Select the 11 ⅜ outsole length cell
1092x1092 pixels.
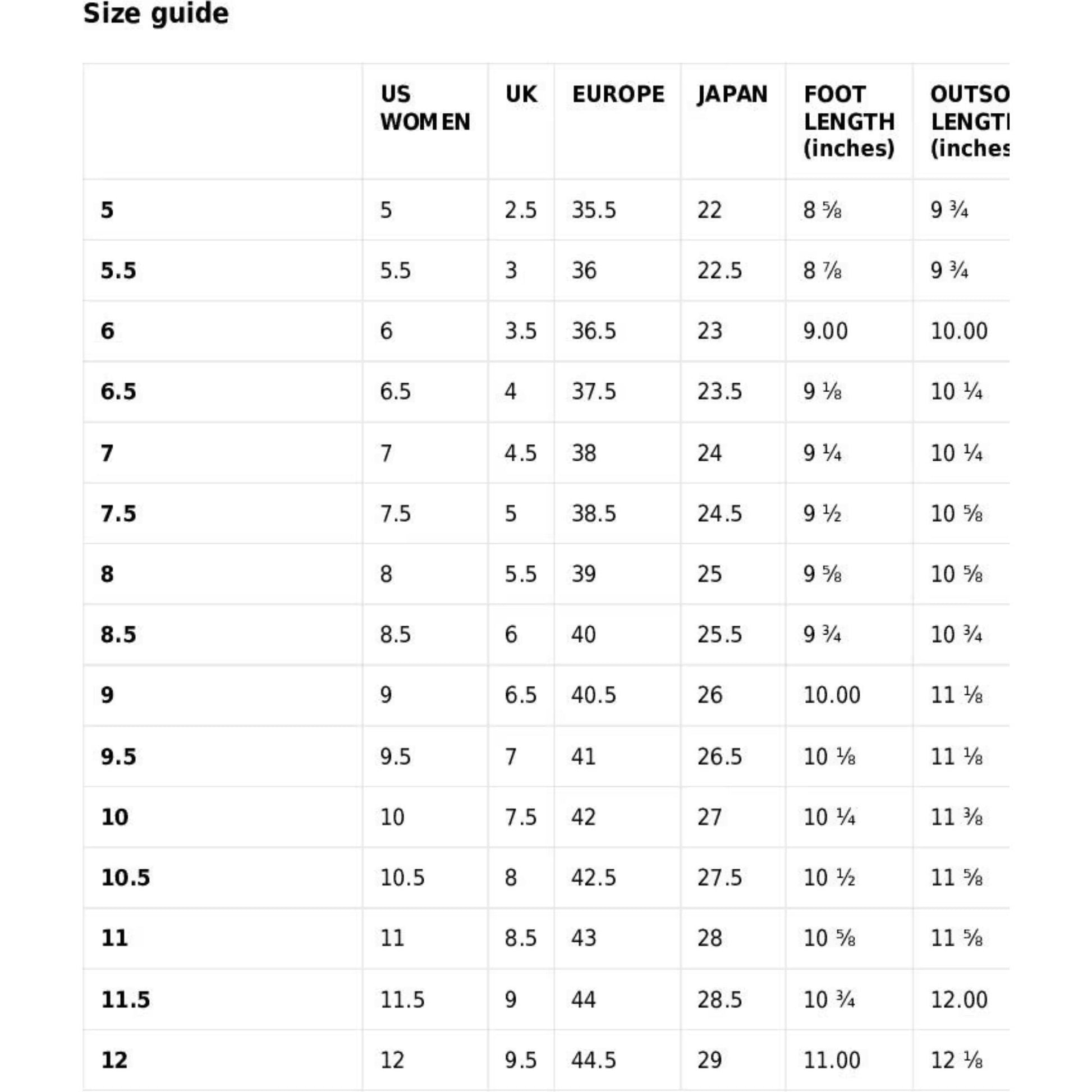tap(956, 817)
